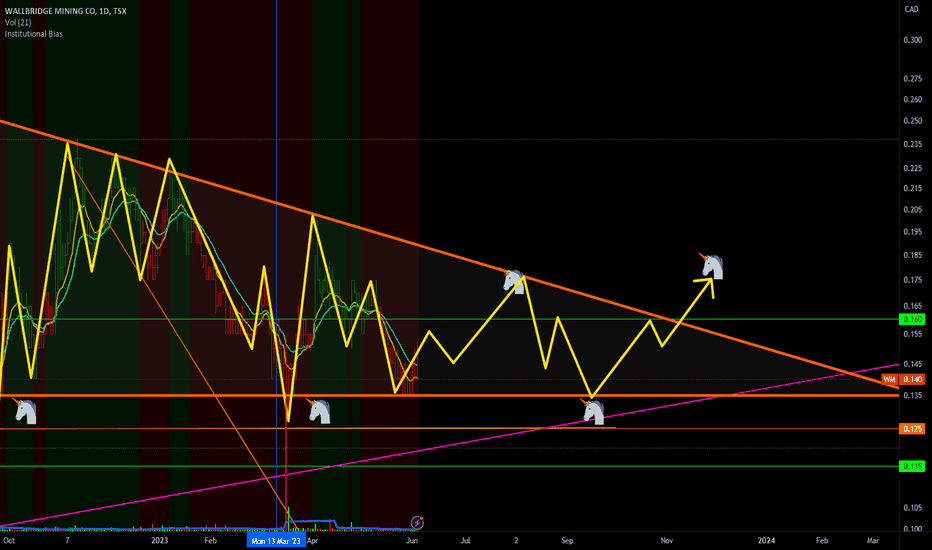Click the WM symbol tag on the price axis

pyautogui.click(x=889, y=379)
